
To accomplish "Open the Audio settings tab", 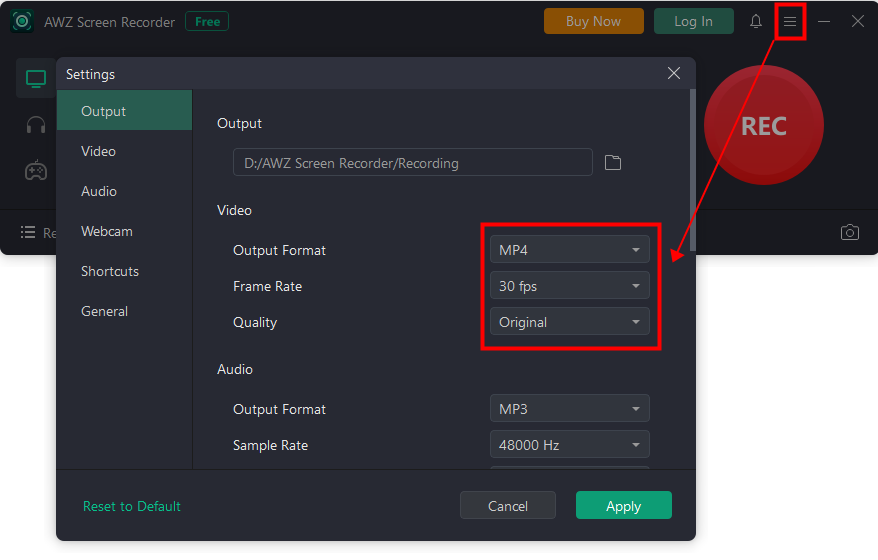I will click(124, 191).
